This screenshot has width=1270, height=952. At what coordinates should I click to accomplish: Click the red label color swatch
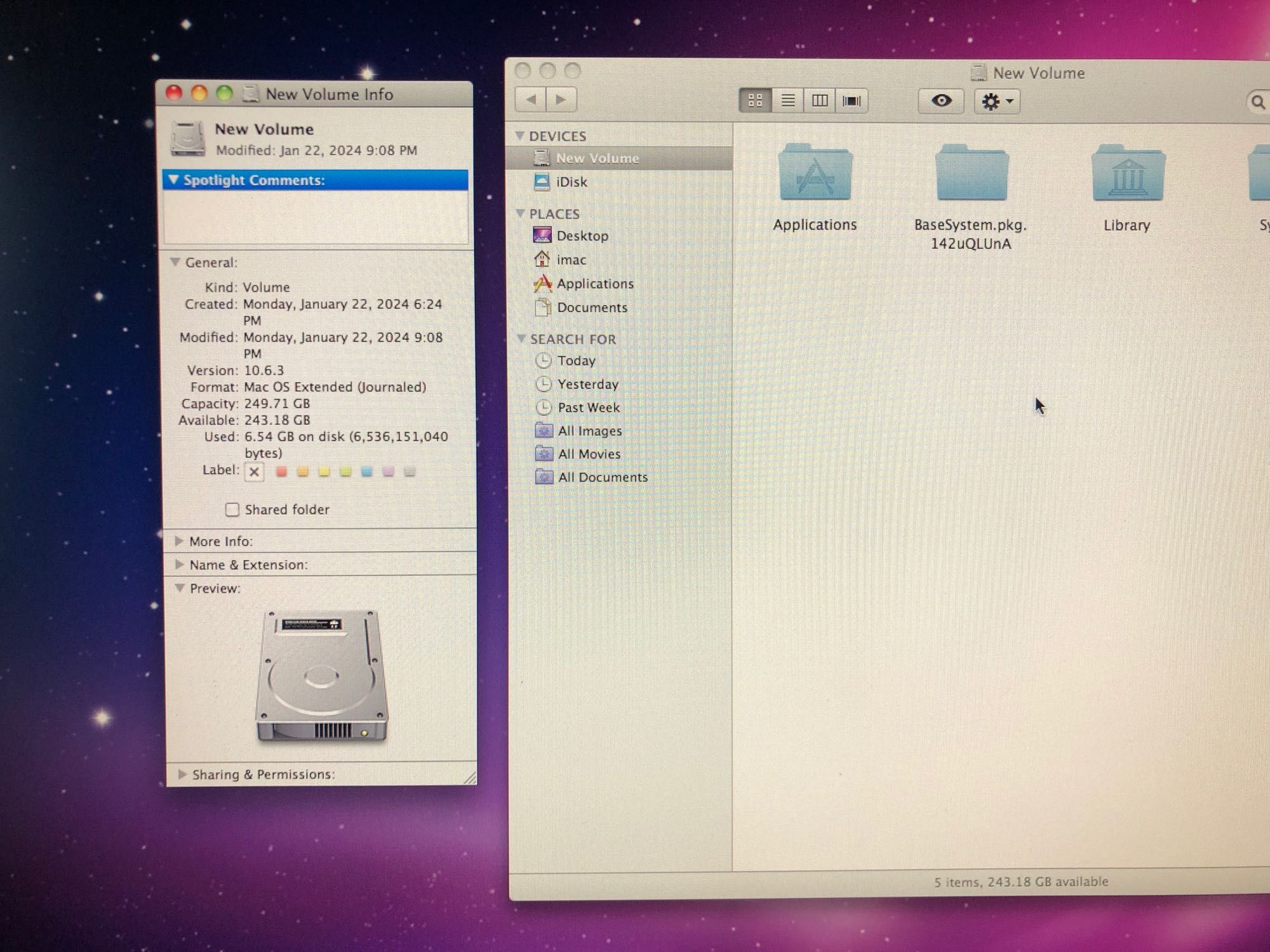(281, 471)
